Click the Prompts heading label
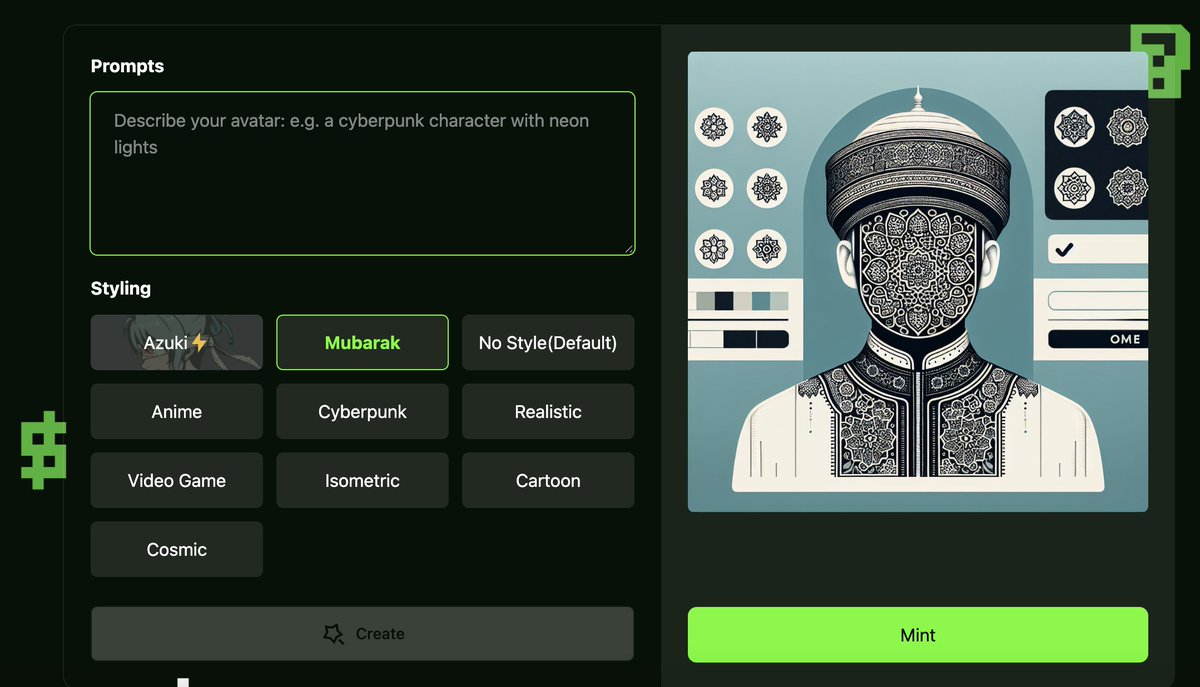The image size is (1200, 687). [x=127, y=66]
